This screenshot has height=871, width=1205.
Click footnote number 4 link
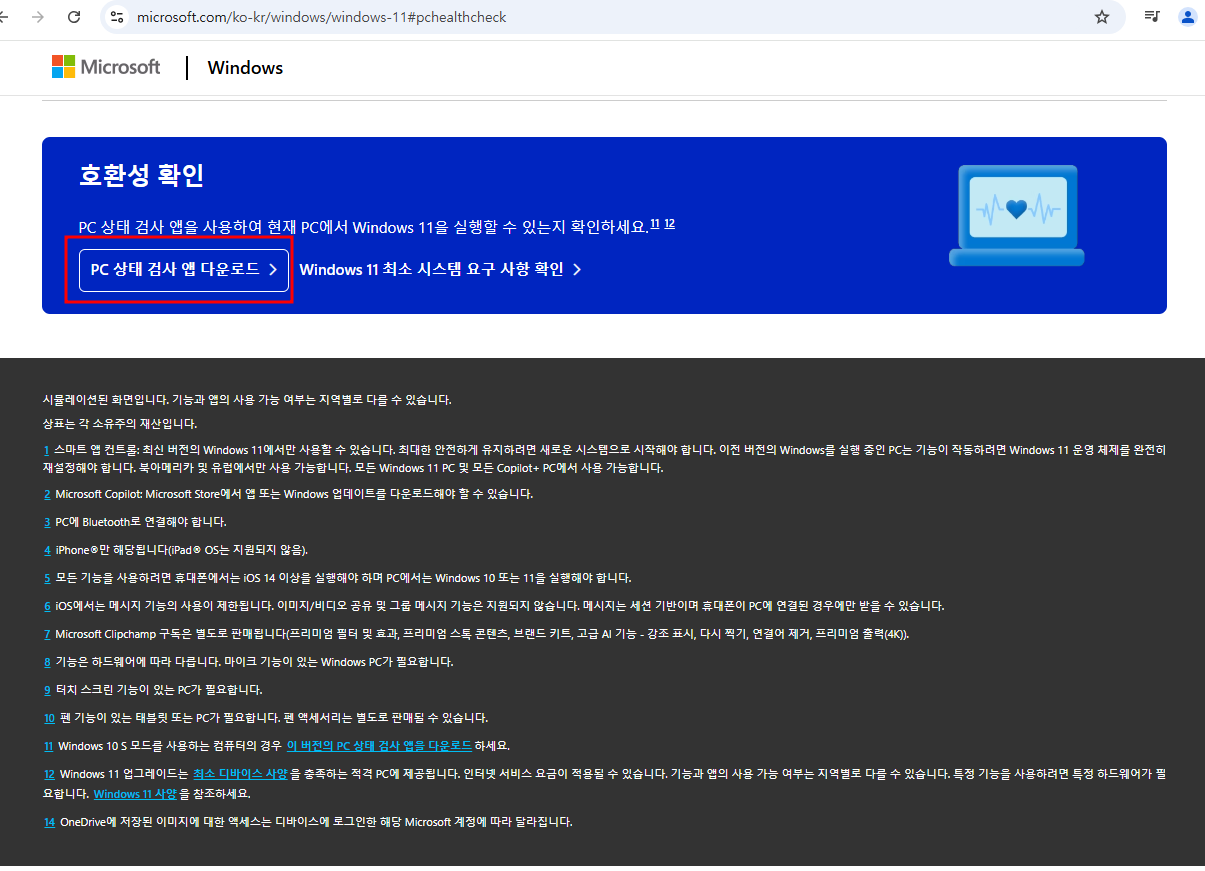pyautogui.click(x=46, y=550)
